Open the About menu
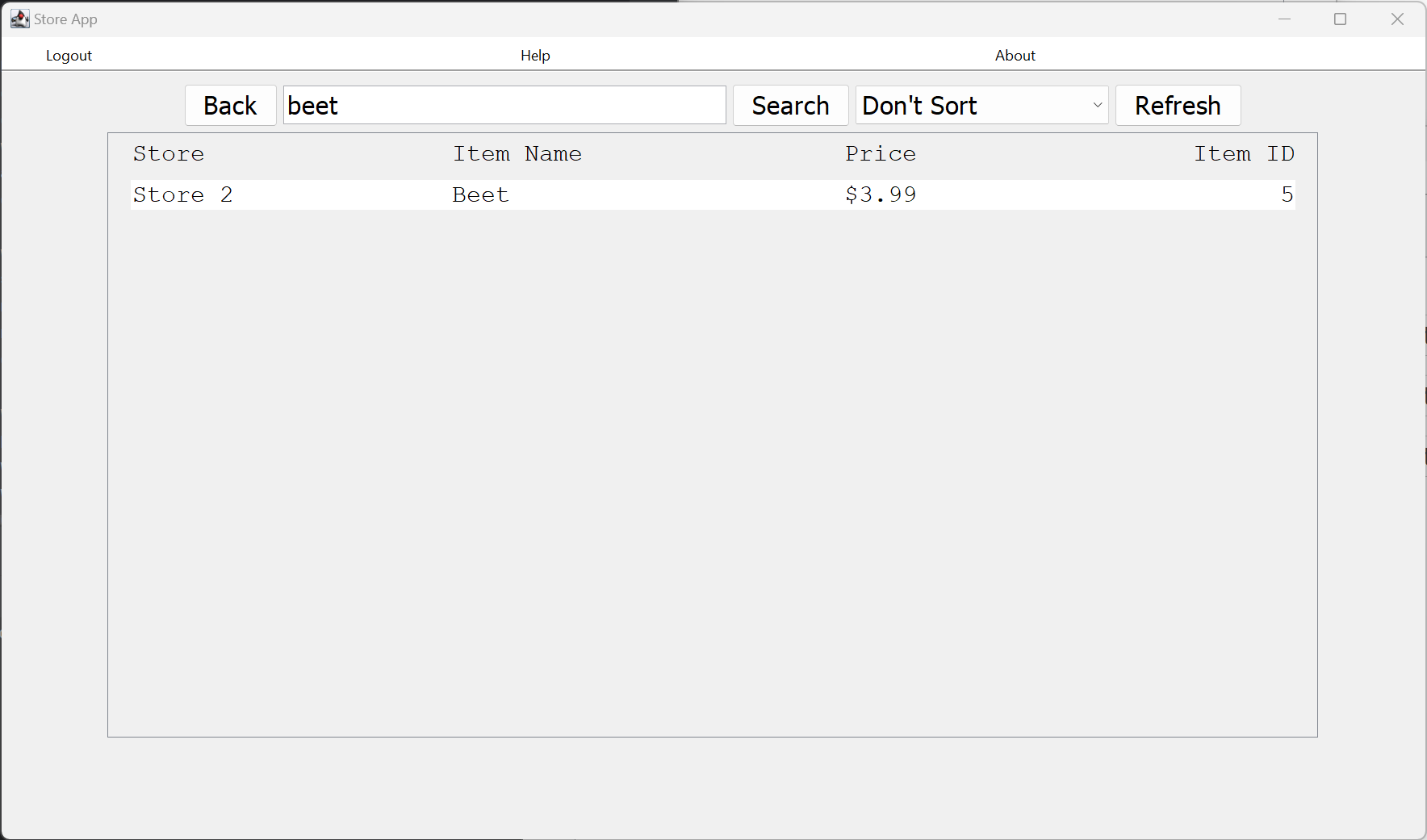Viewport: 1427px width, 840px height. tap(1015, 55)
